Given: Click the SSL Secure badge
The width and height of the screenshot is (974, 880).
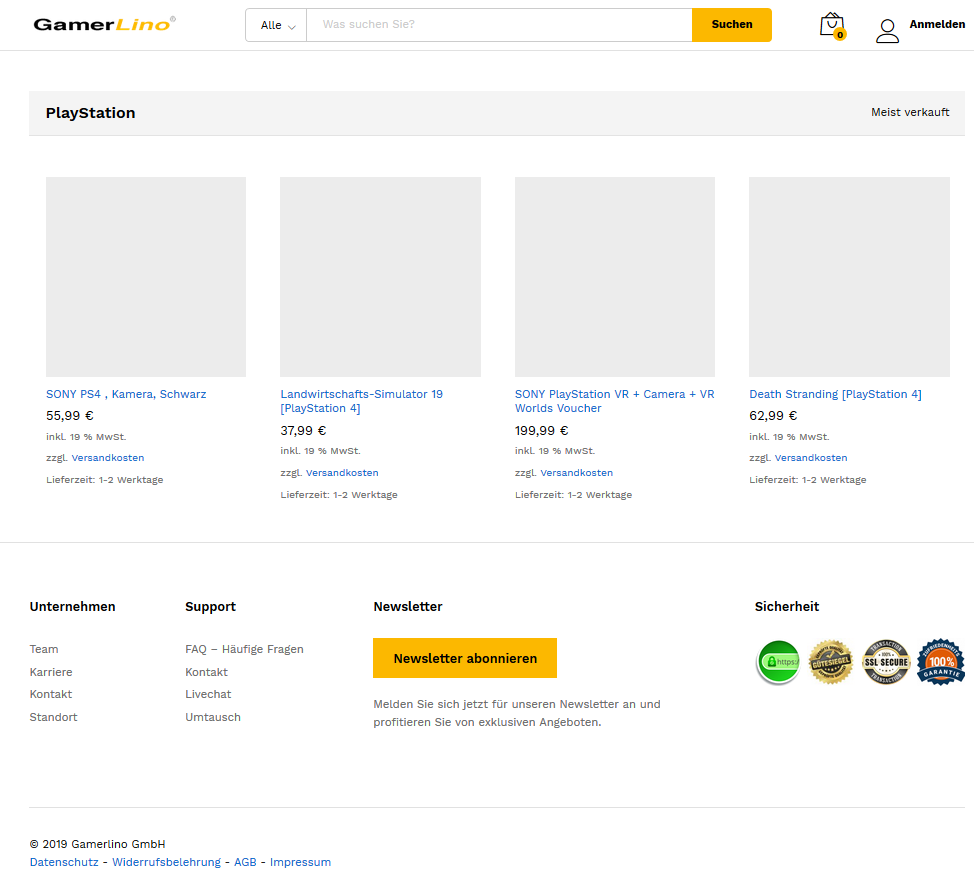Looking at the screenshot, I should coord(886,662).
